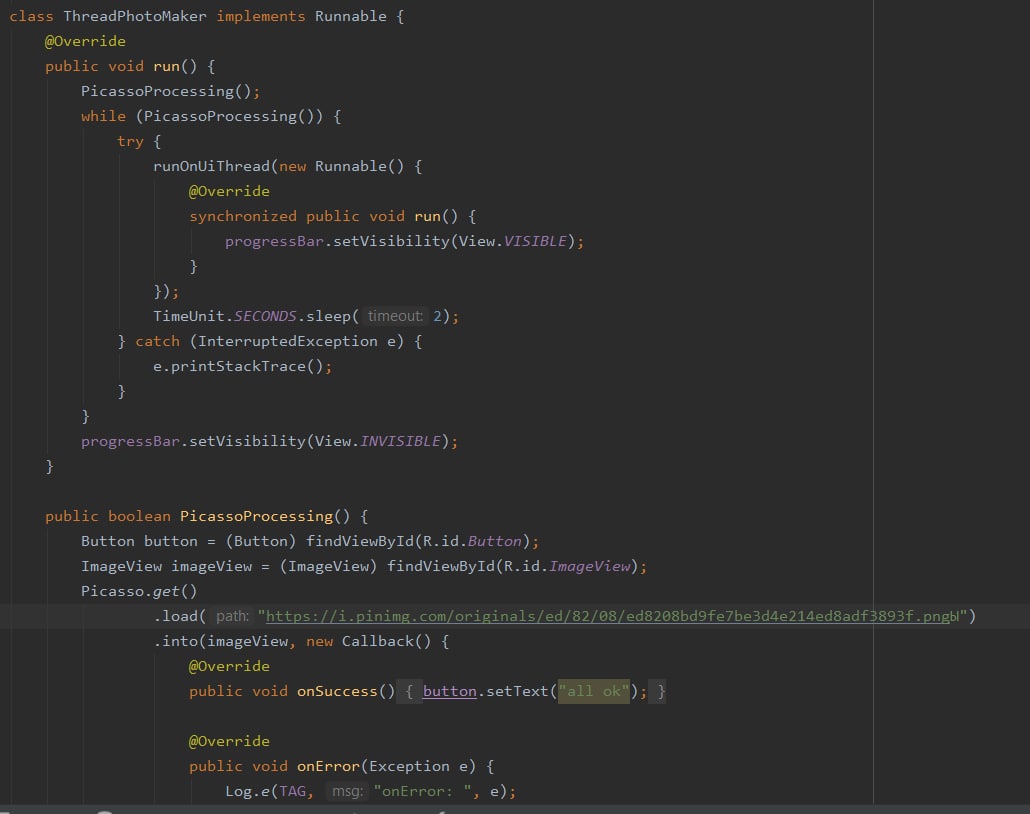Click the SECONDS constant
Image resolution: width=1030 pixels, height=814 pixels.
[x=265, y=316]
